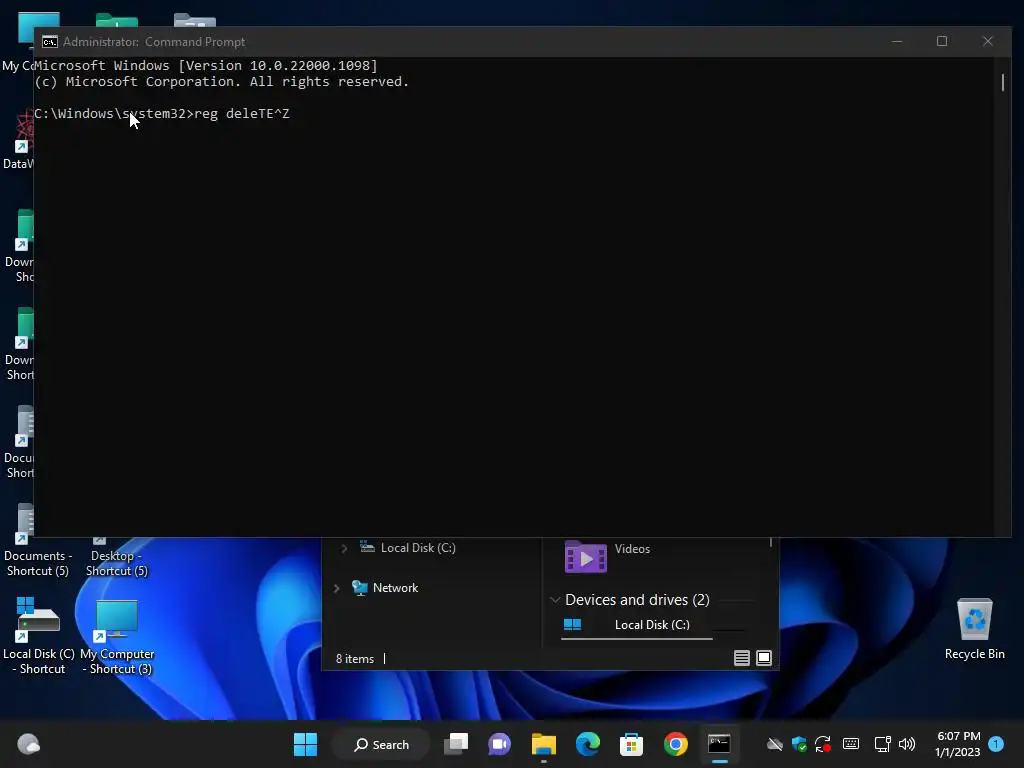
Task: Click the network status tray icon
Action: click(882, 744)
